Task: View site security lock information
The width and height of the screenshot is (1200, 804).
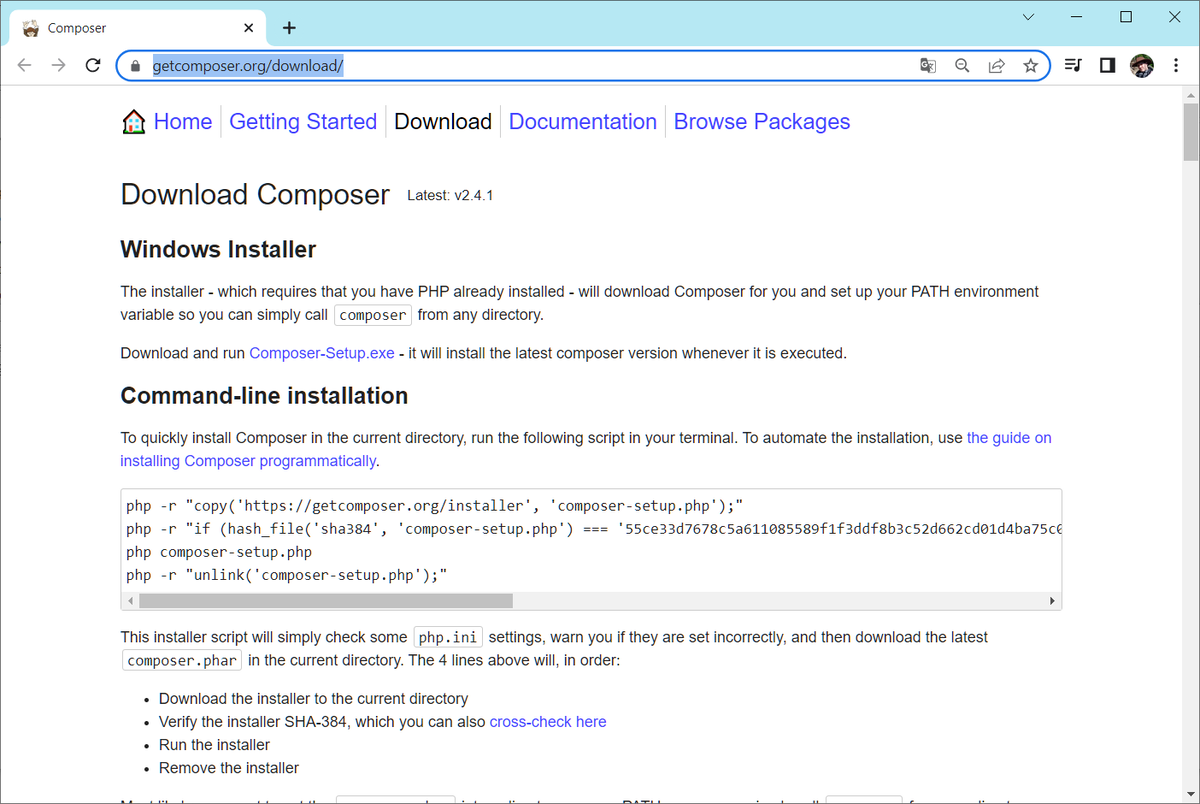Action: (136, 66)
